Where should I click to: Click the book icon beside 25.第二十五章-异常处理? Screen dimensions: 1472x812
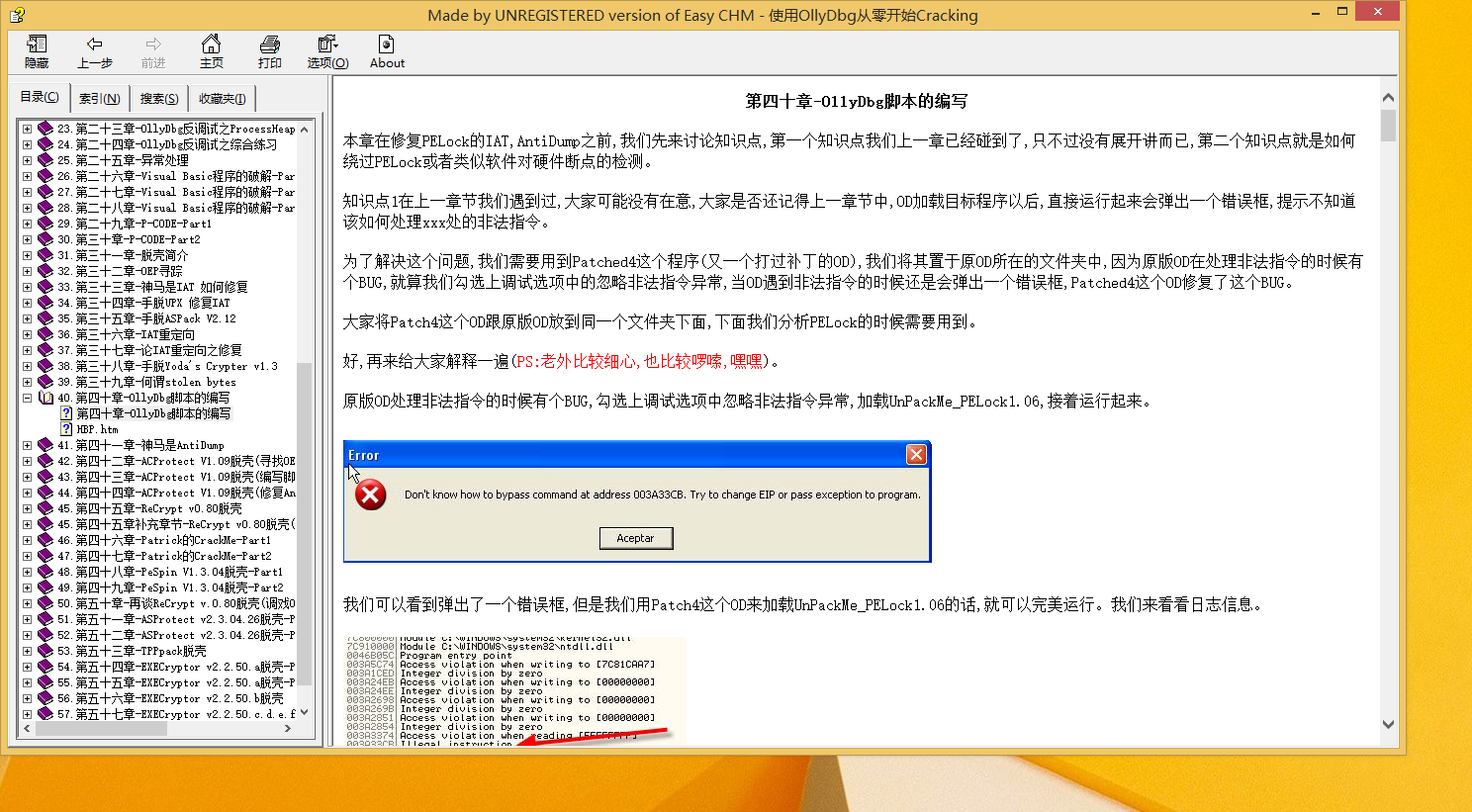pos(46,160)
